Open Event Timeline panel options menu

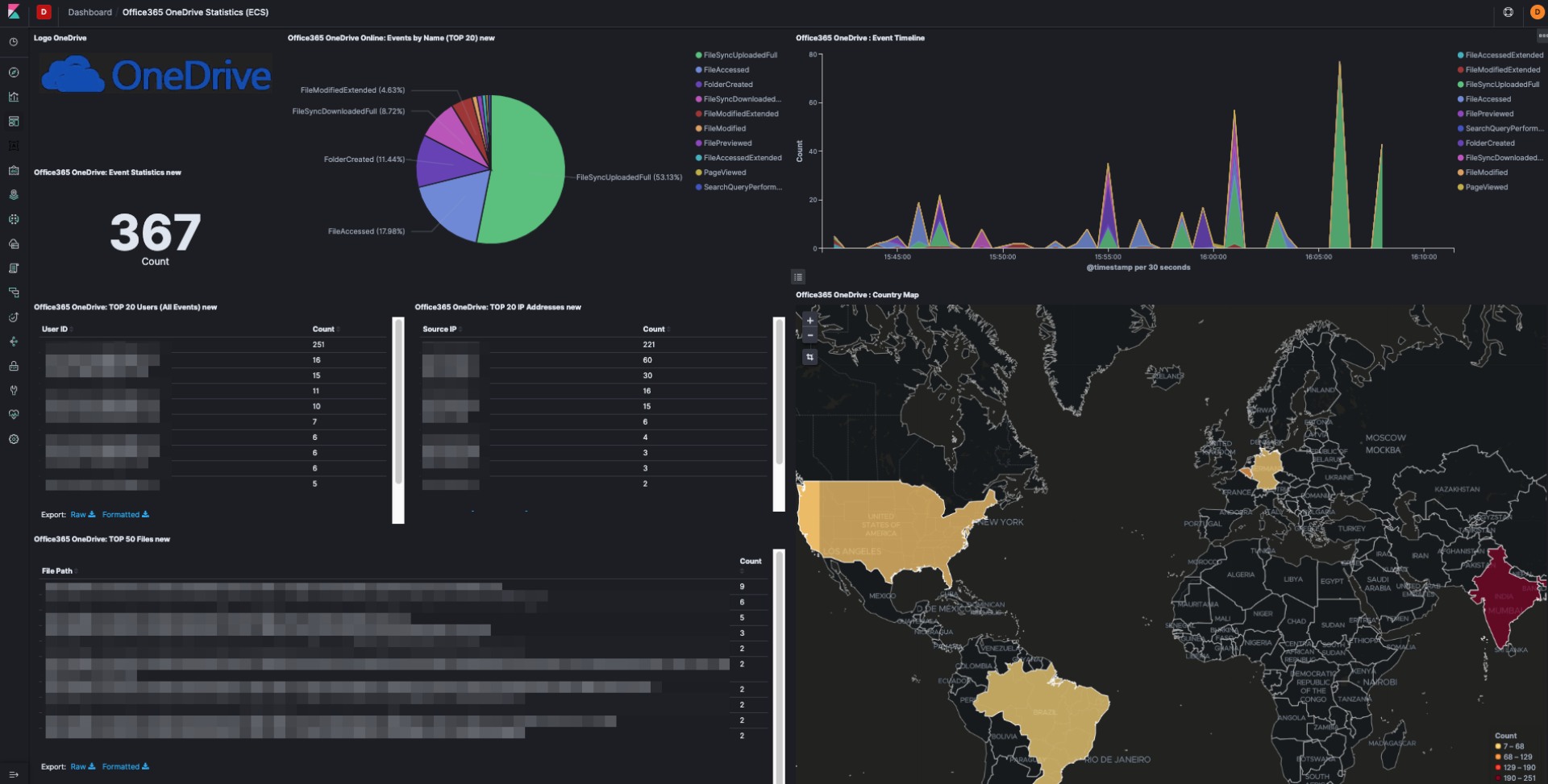[1542, 36]
